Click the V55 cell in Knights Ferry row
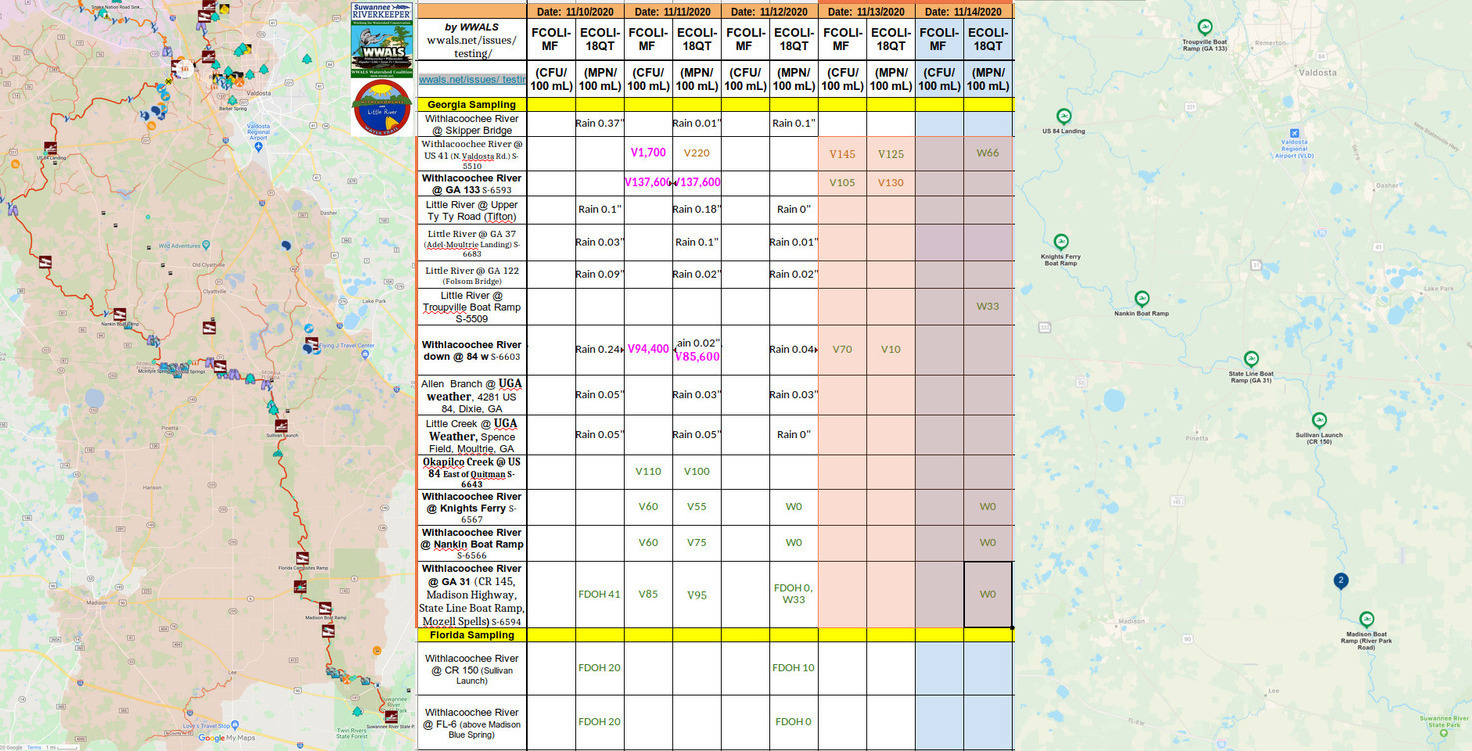Viewport: 1472px width, 751px height. (x=696, y=507)
